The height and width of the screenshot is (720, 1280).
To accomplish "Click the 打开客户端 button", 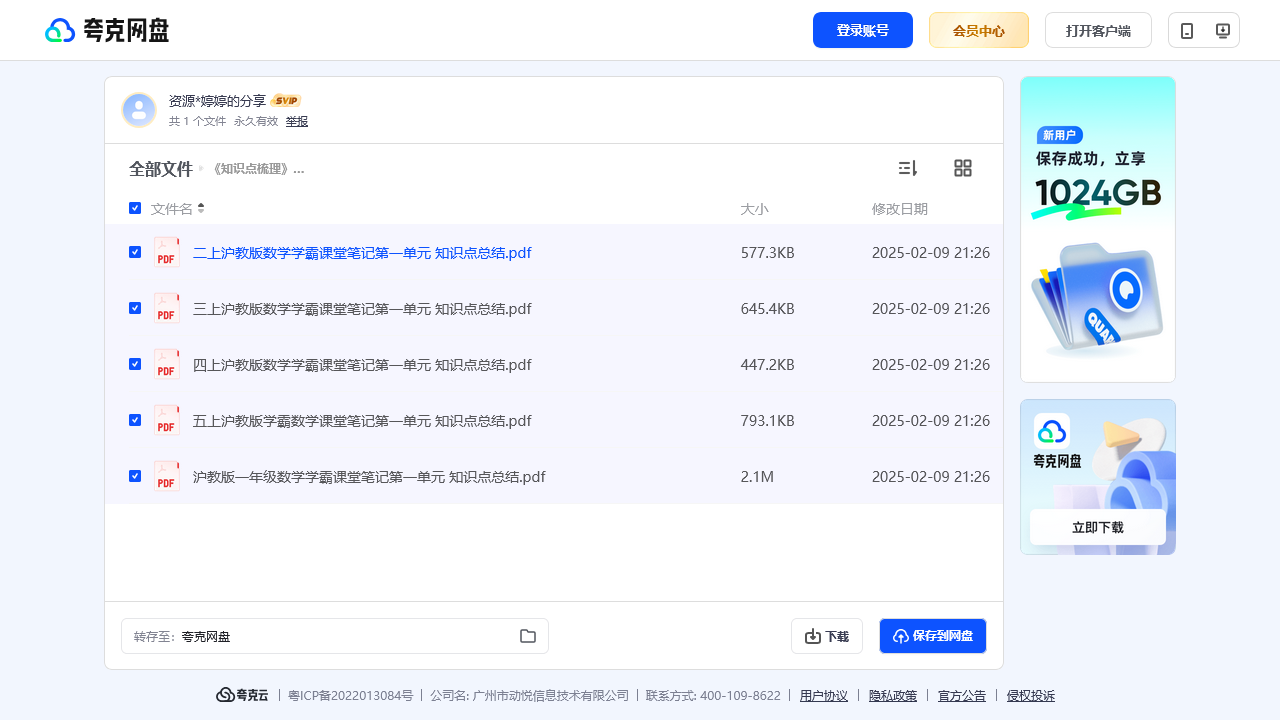I will click(1098, 30).
